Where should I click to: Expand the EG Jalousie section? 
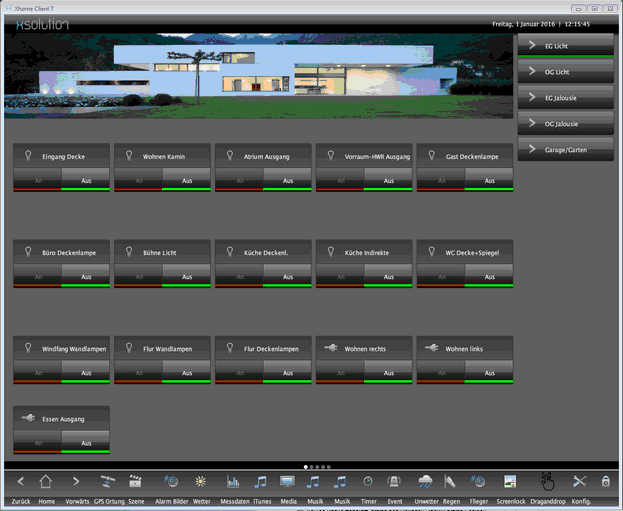point(565,97)
